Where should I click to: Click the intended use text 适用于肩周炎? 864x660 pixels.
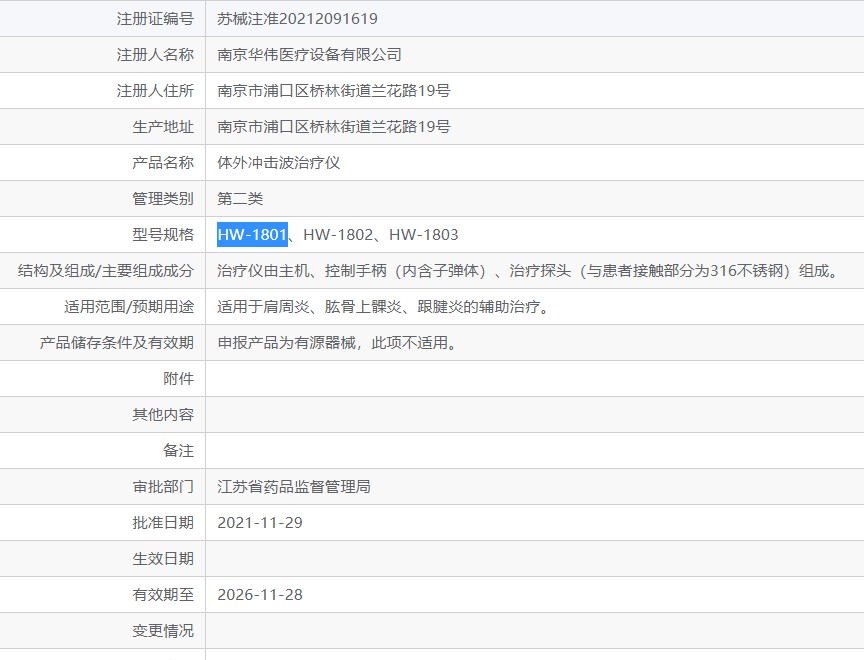click(385, 306)
